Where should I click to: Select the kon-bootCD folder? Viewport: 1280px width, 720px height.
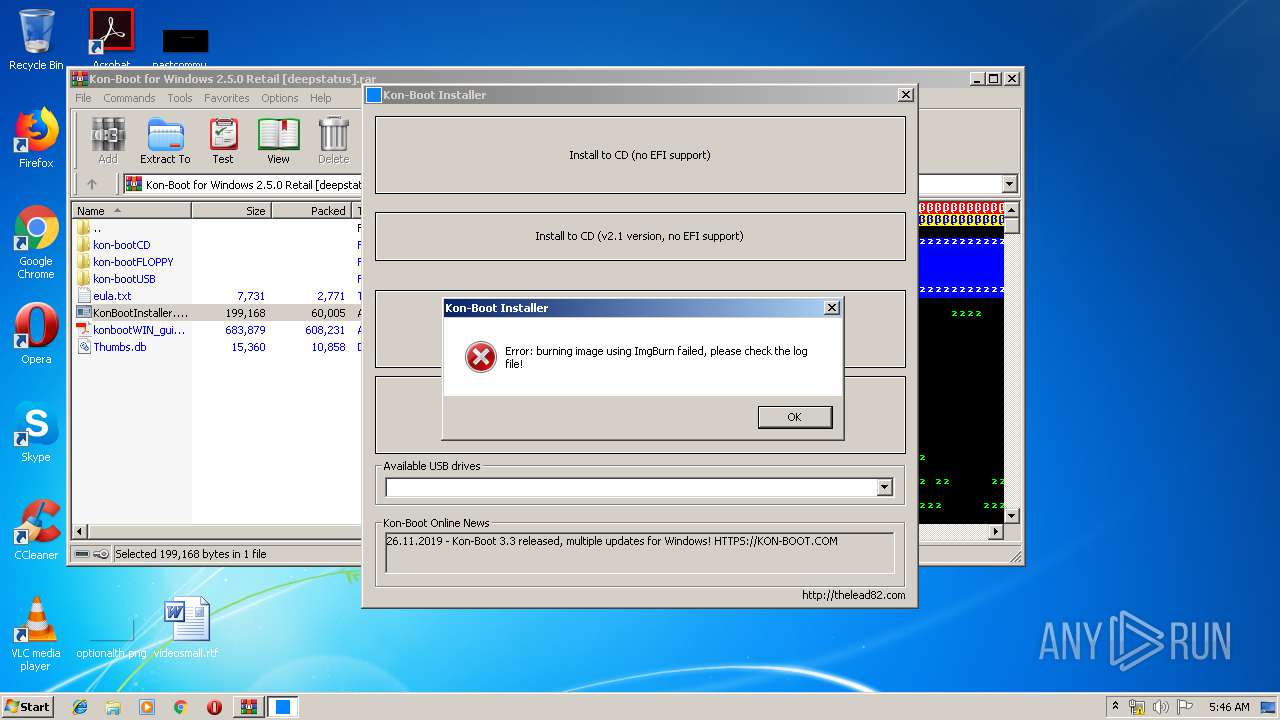[121, 245]
